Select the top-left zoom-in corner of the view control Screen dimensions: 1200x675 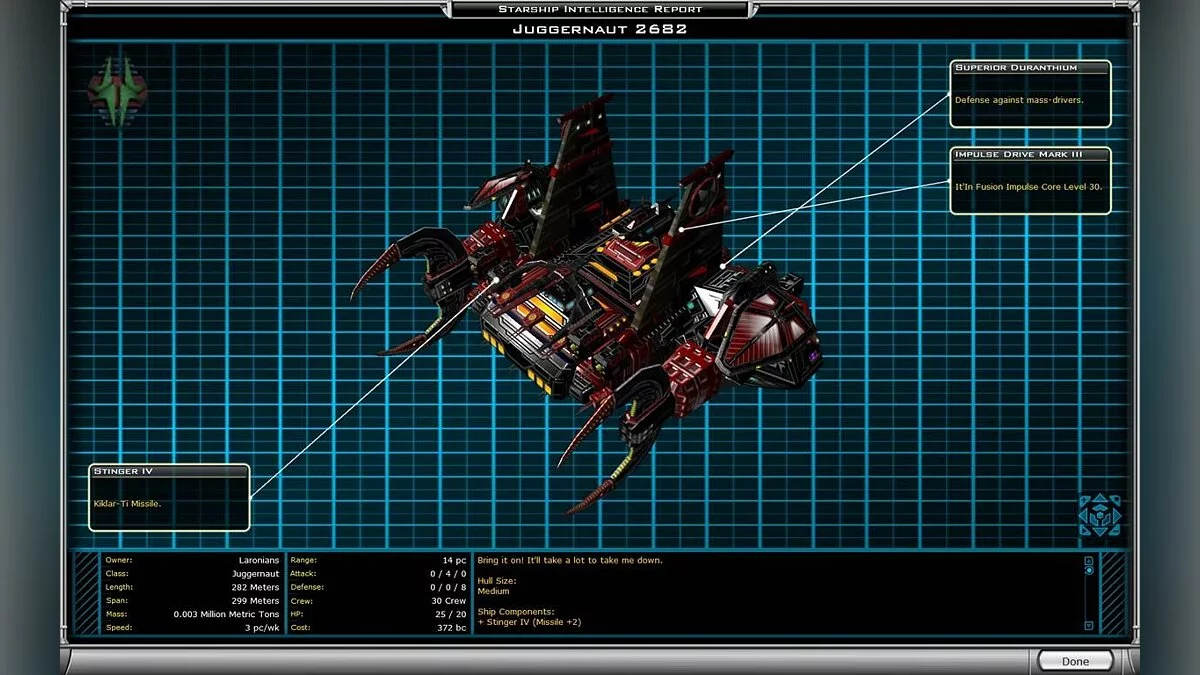(x=1085, y=499)
